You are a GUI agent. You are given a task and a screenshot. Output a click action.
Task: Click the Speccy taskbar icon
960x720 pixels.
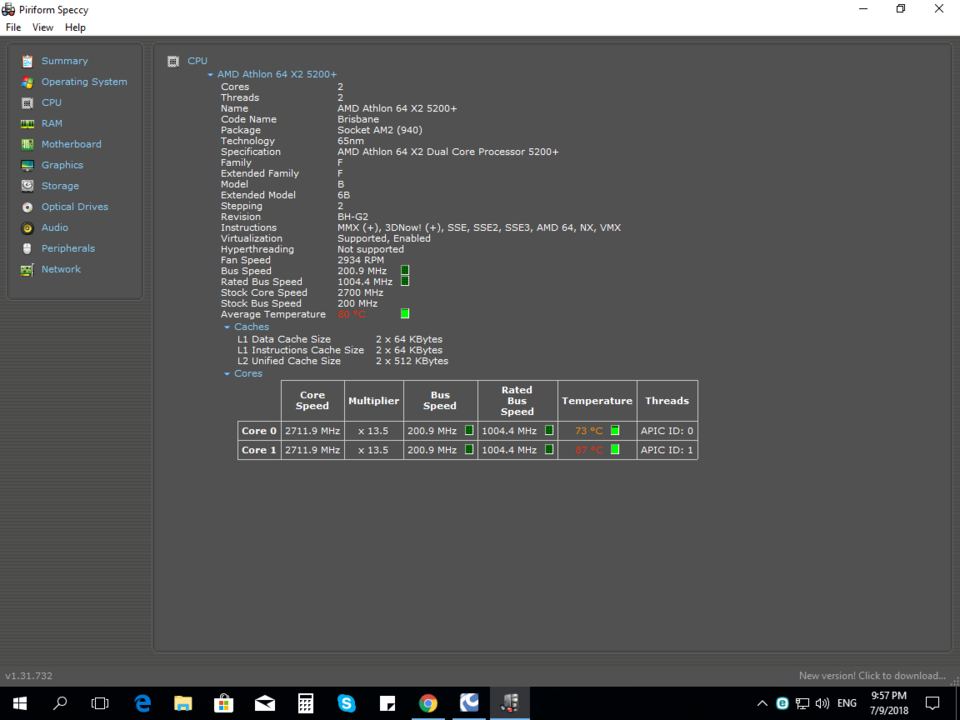coord(509,703)
